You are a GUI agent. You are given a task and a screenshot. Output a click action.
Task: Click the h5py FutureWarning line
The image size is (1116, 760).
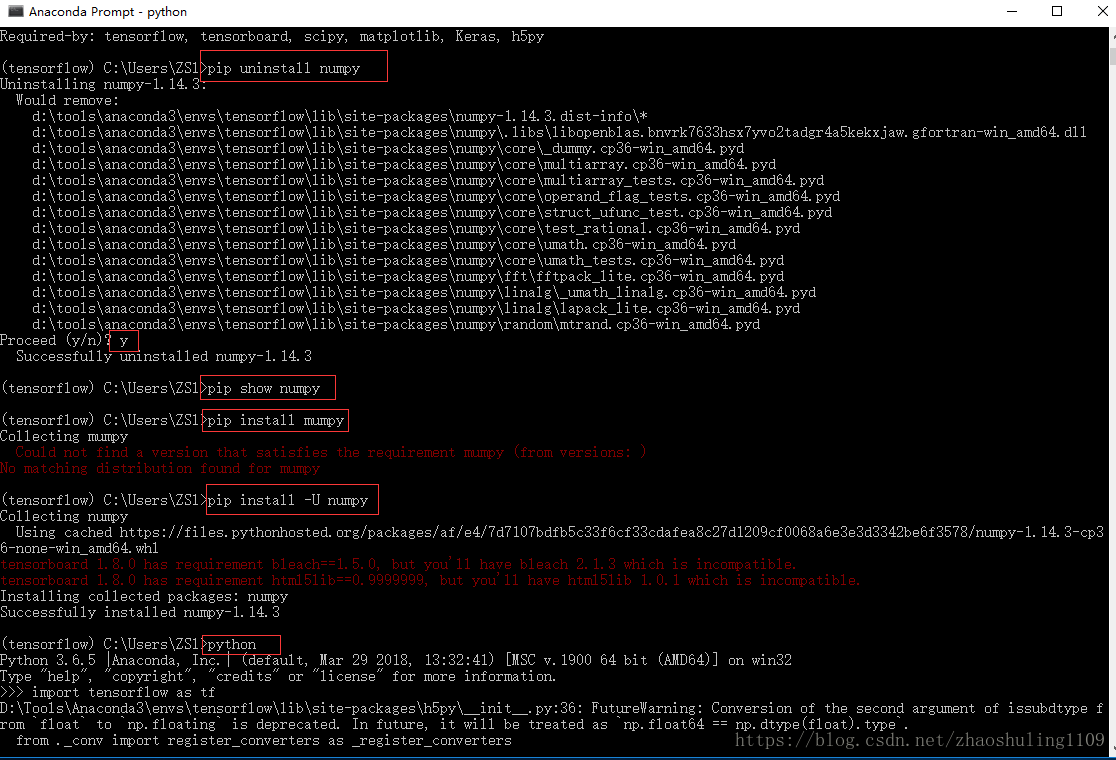(552, 709)
